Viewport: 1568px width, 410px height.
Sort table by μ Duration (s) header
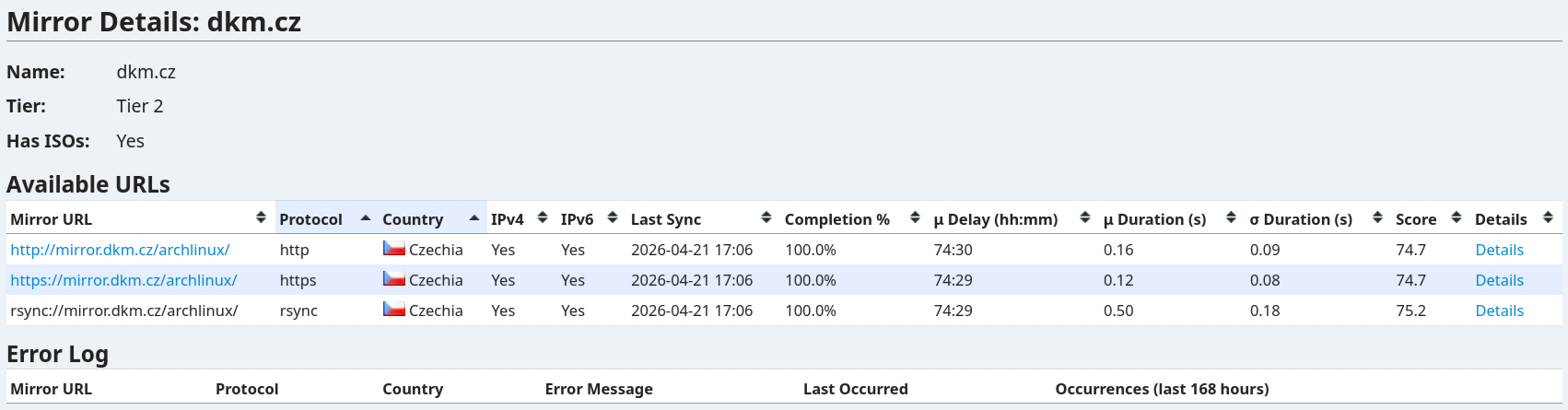coord(1154,219)
